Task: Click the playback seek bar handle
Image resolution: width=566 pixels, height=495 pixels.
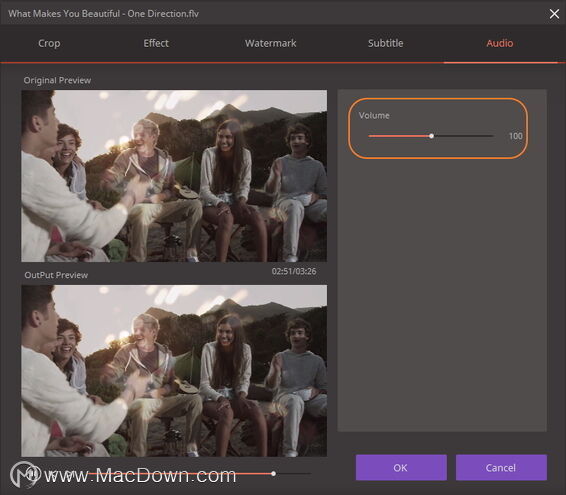Action: (x=273, y=473)
